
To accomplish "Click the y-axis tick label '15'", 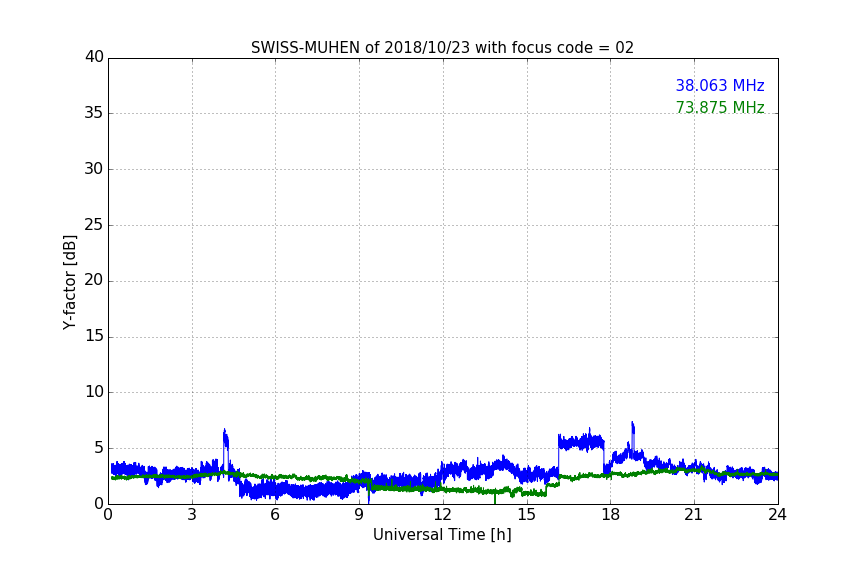I will pyautogui.click(x=94, y=336).
